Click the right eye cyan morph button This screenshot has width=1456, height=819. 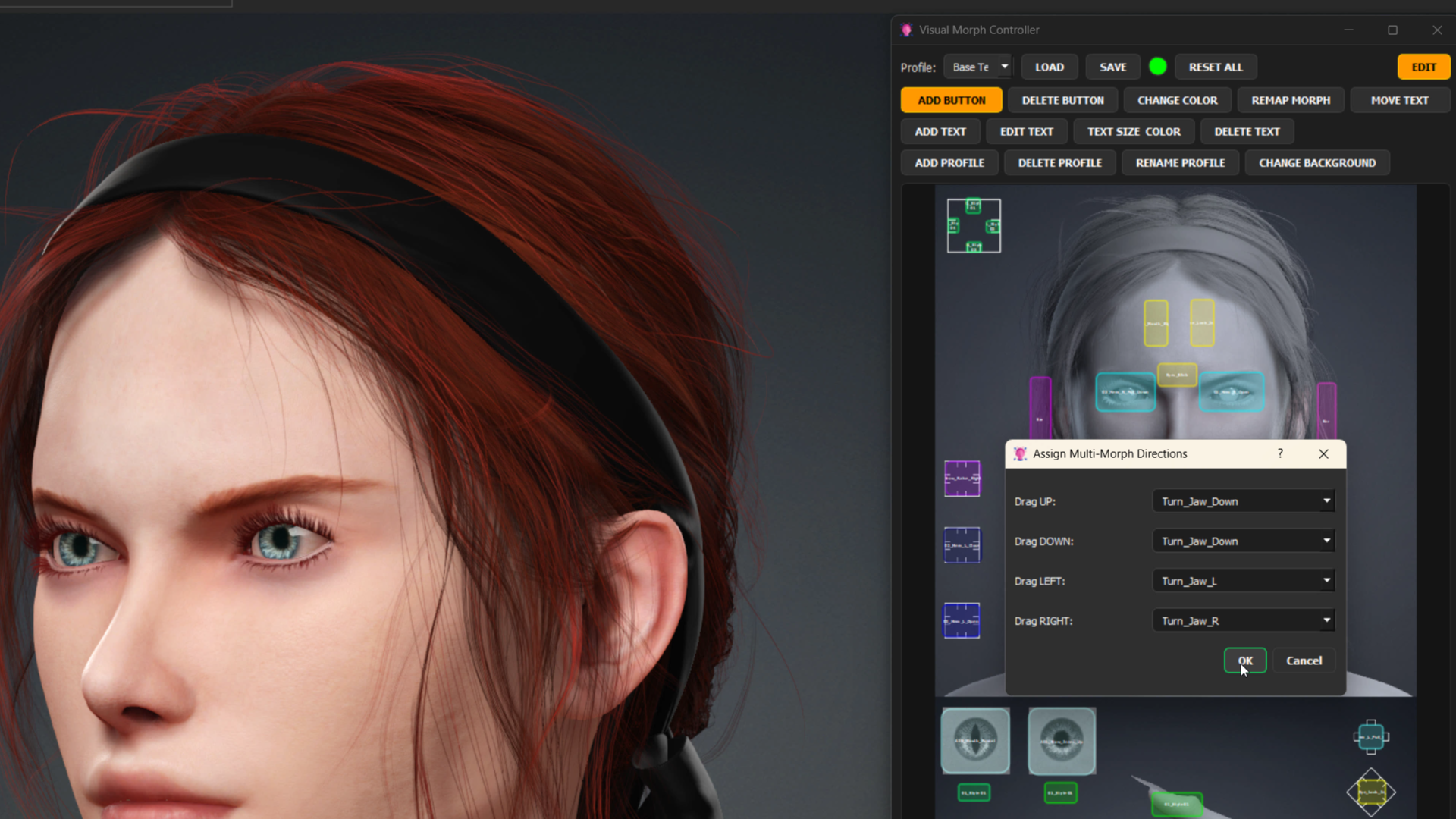(x=1232, y=392)
